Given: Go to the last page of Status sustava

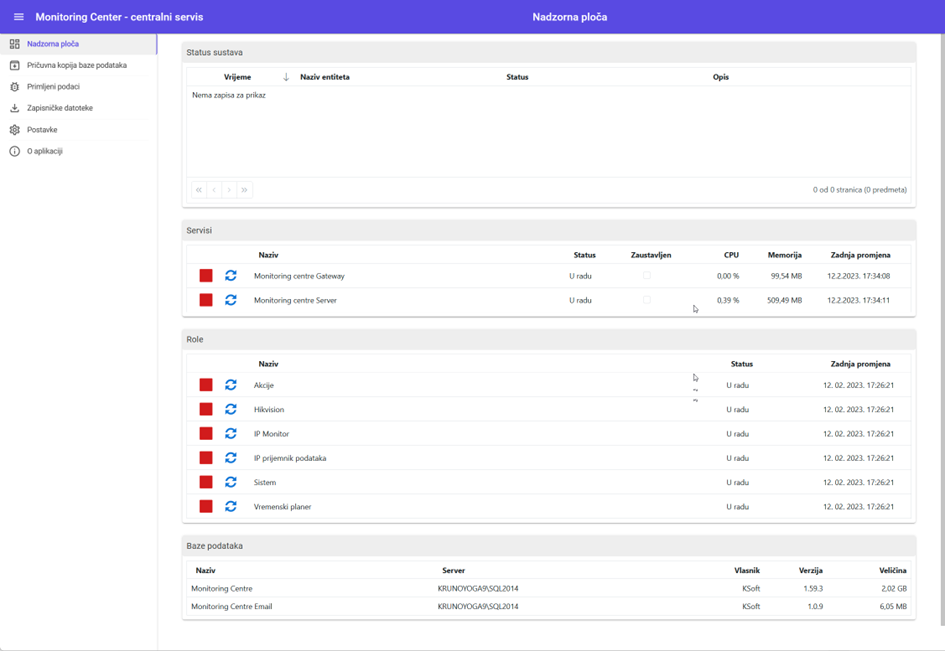Looking at the screenshot, I should [244, 190].
